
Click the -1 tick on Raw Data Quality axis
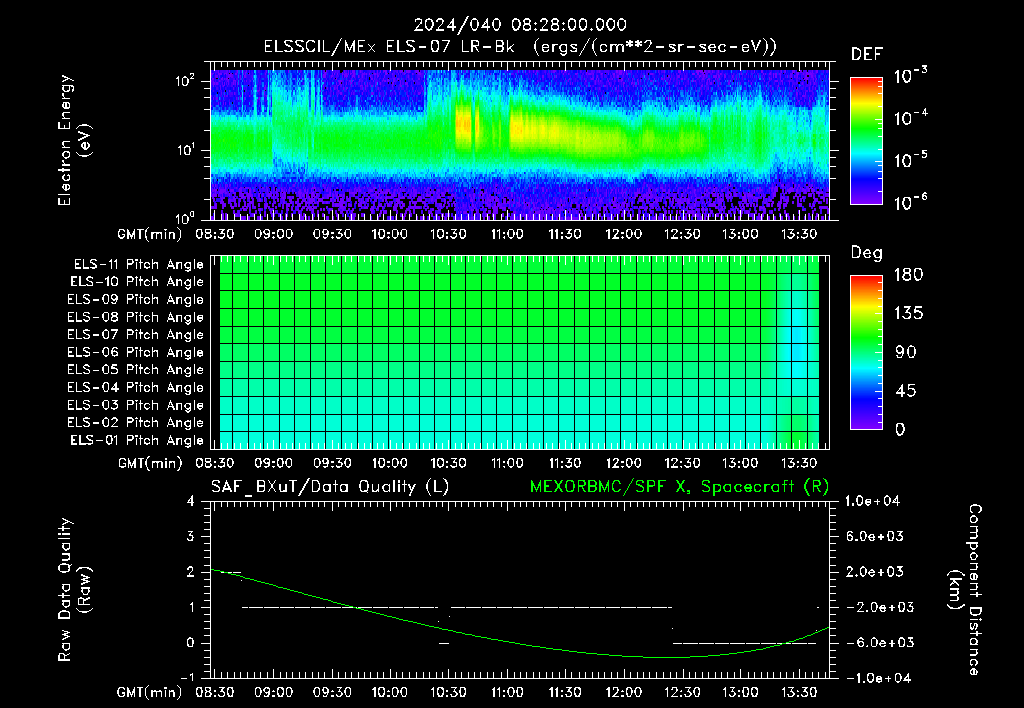click(187, 678)
